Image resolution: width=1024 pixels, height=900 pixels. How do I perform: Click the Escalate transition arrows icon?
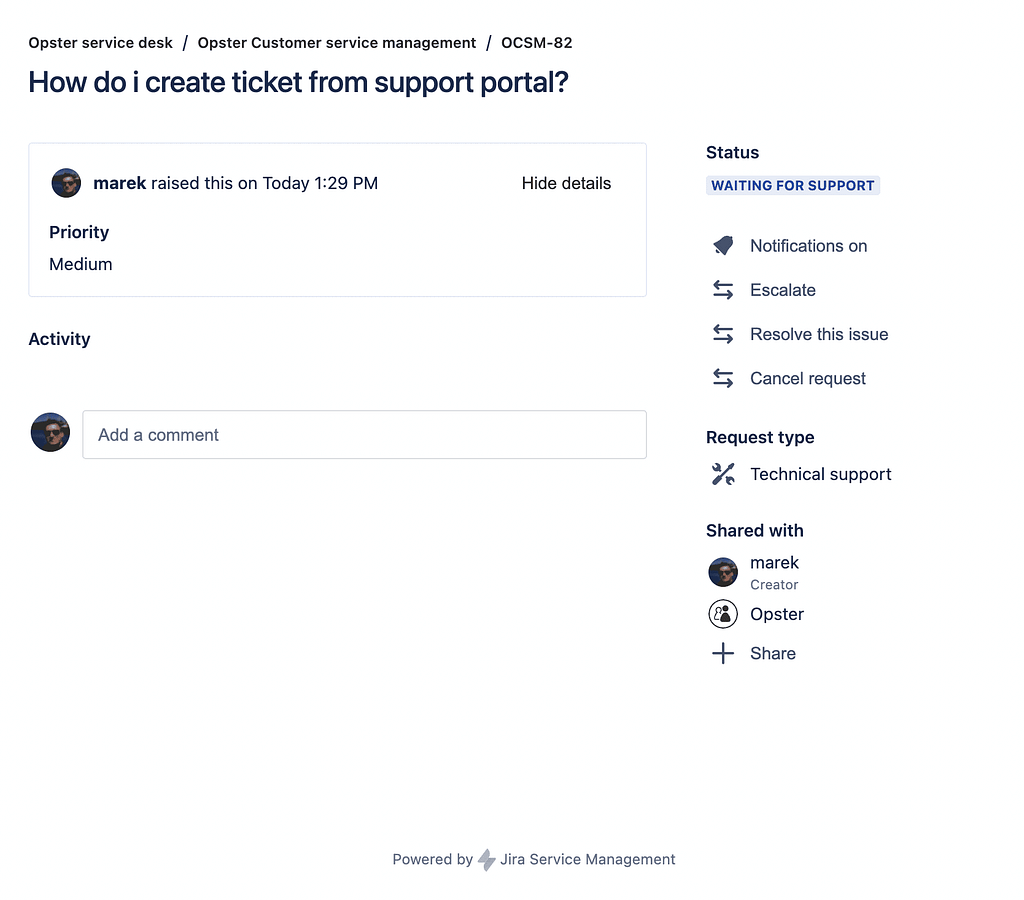pyautogui.click(x=723, y=289)
